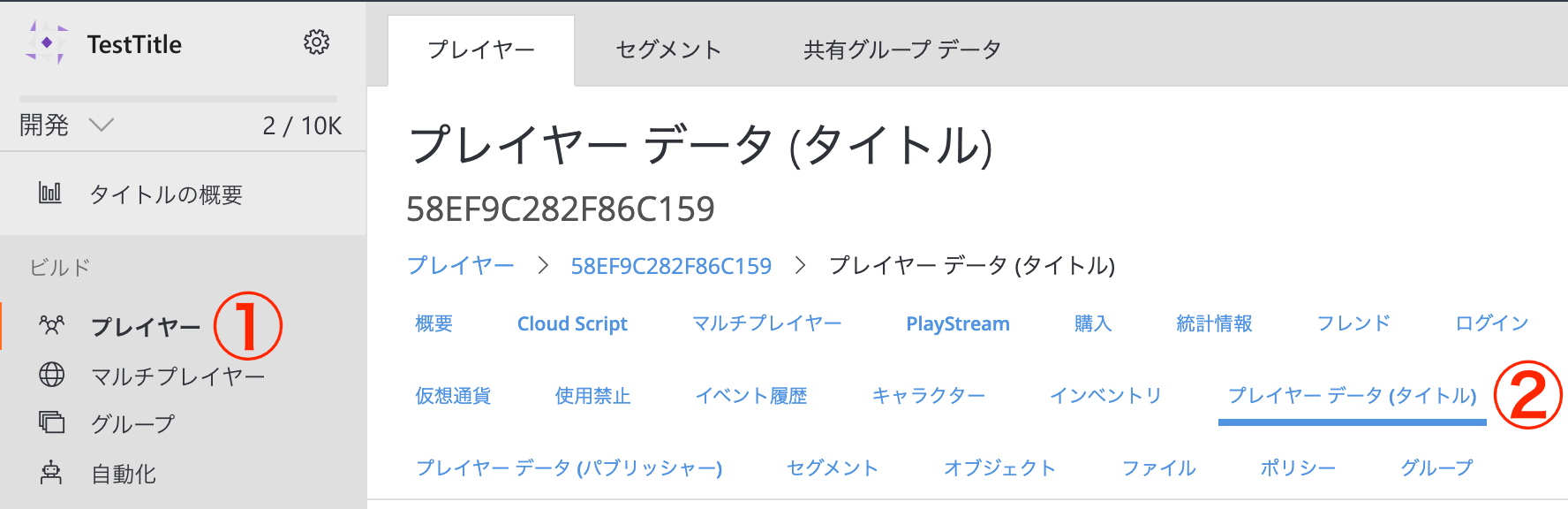Click the title overview chart icon
Screen dimensions: 1568x509
pos(50,193)
